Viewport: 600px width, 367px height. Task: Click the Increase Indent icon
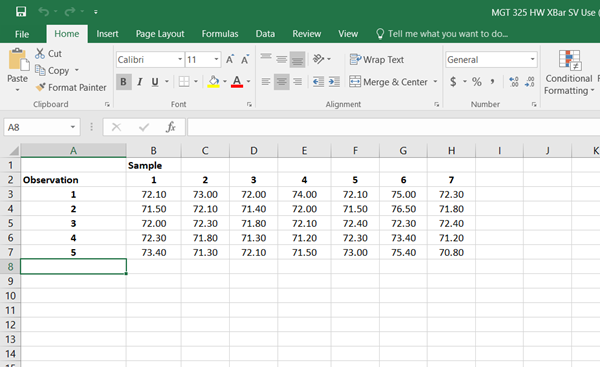pos(334,82)
